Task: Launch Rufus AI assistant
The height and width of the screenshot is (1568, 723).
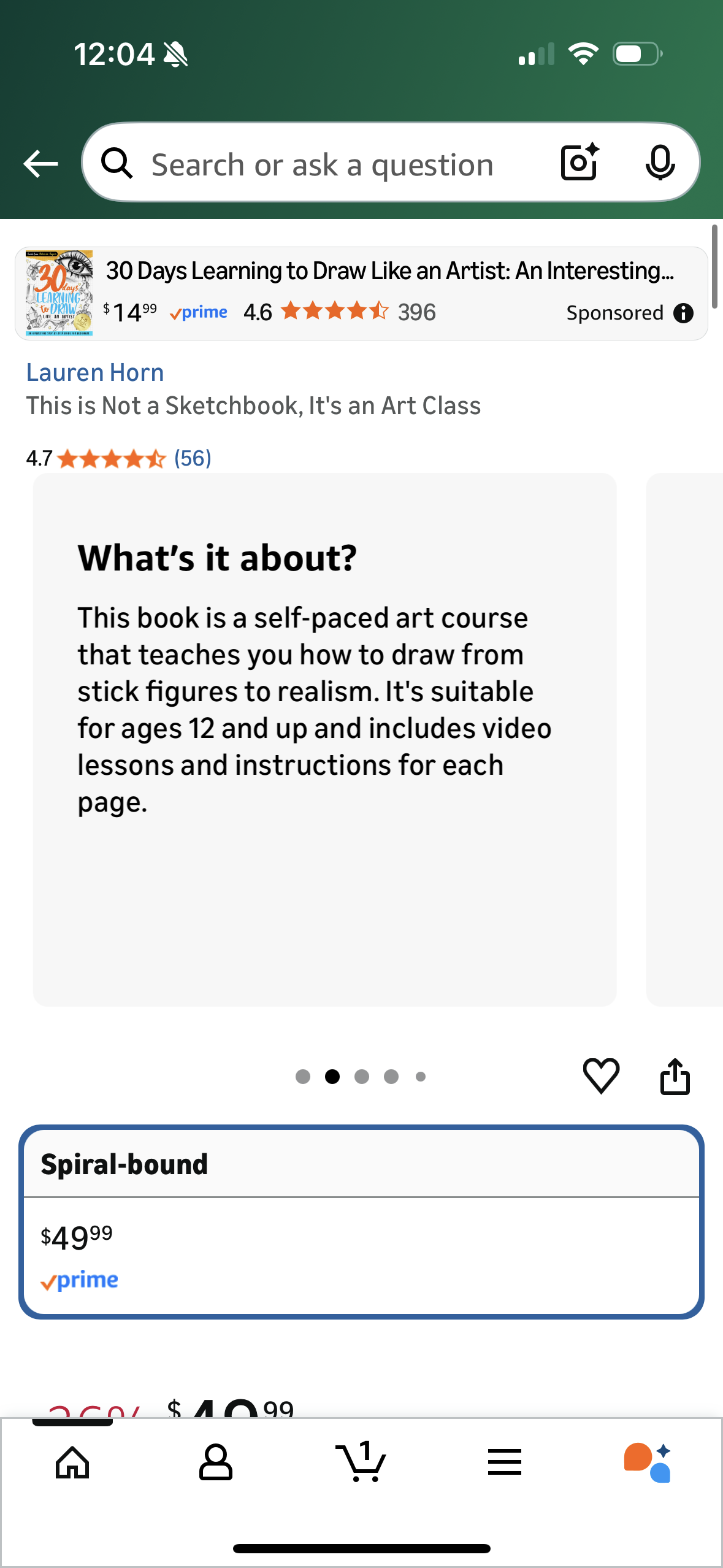Action: tap(648, 1462)
